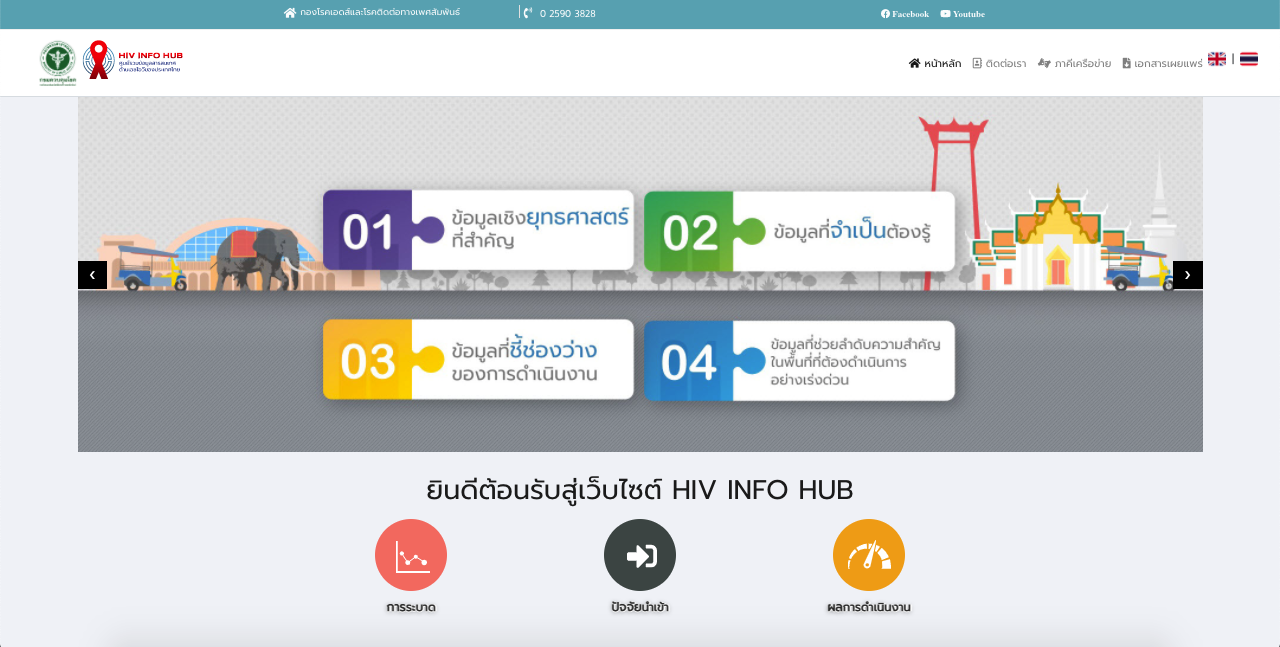
Task: Go to the หน้าหลัก home menu item
Action: point(935,63)
